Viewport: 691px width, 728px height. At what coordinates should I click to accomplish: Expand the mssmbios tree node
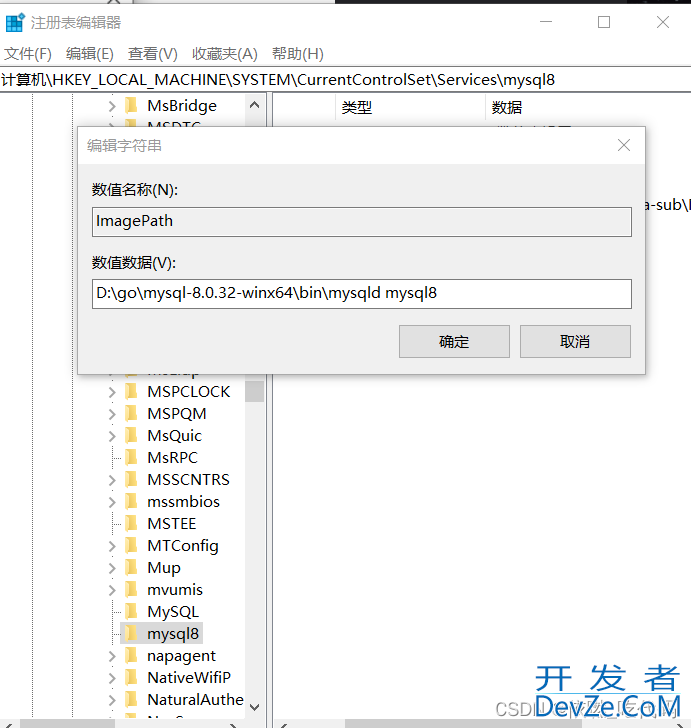tap(112, 502)
